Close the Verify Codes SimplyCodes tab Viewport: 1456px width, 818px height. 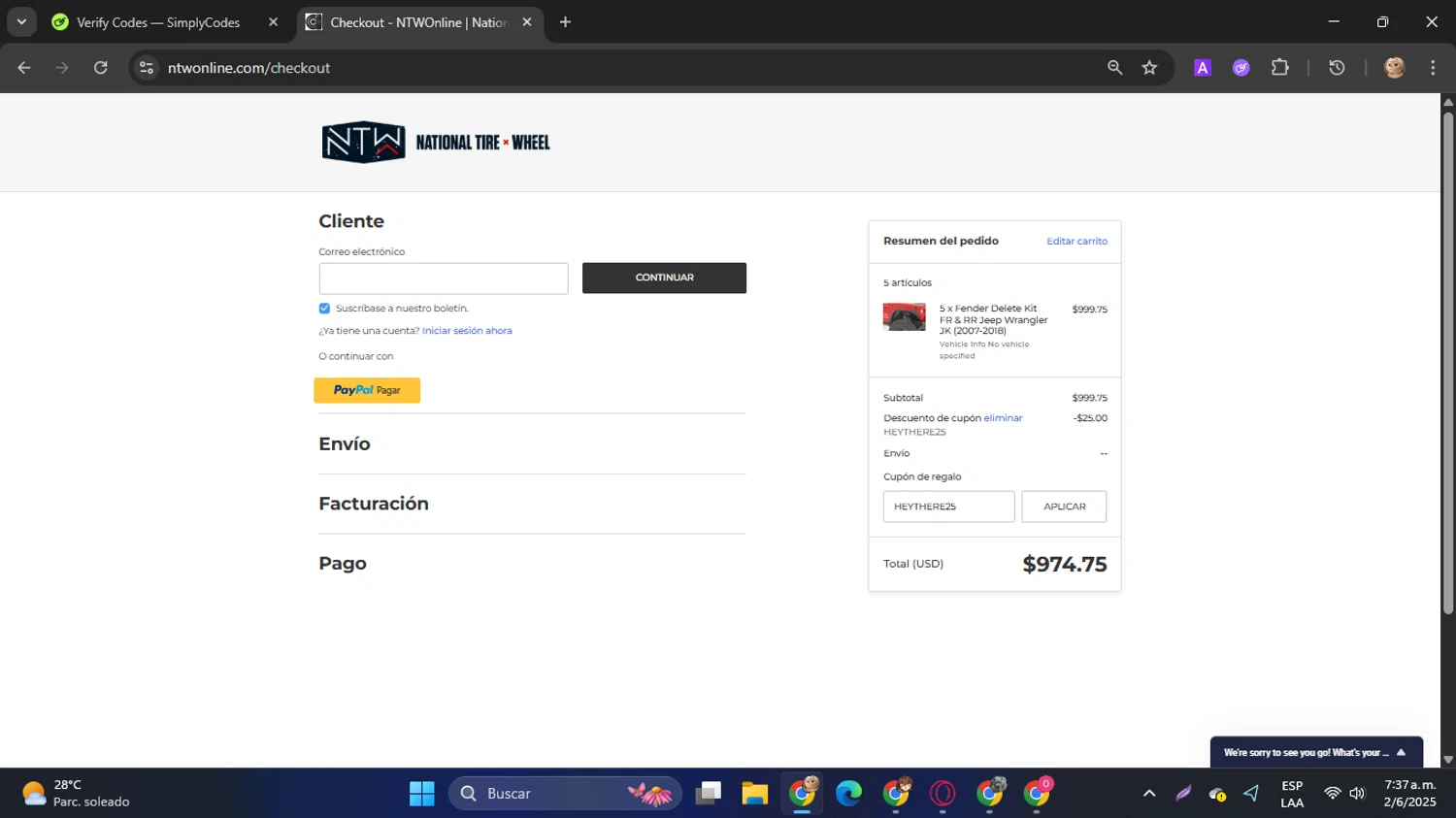click(273, 22)
